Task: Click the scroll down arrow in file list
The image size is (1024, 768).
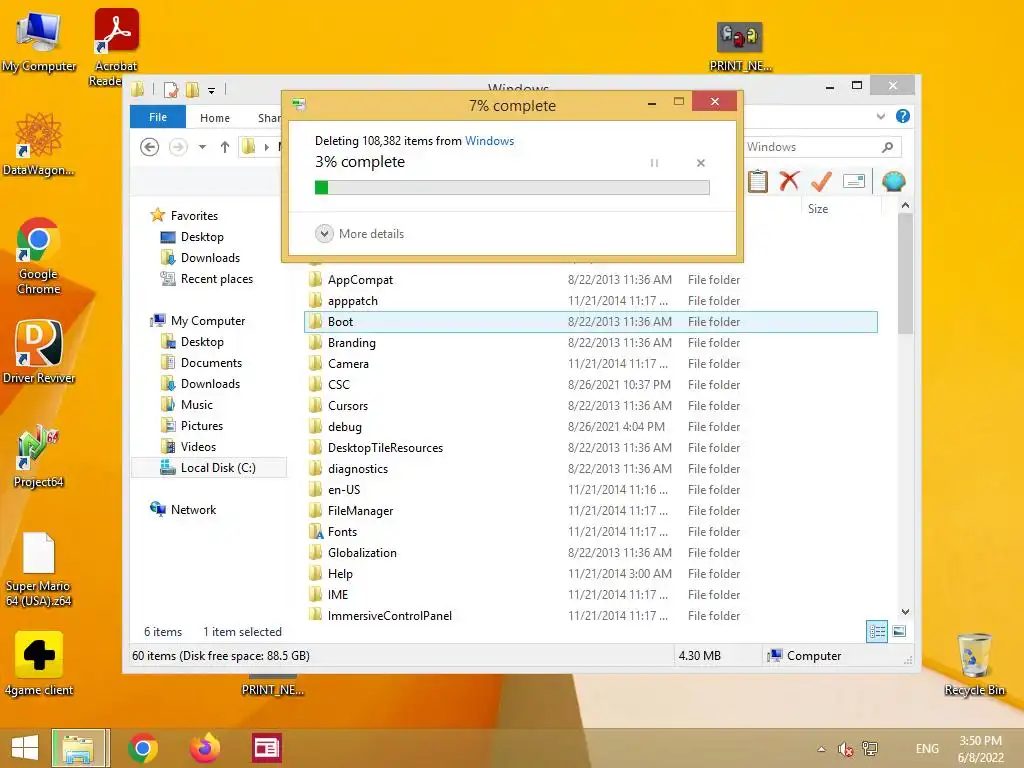Action: pos(905,612)
